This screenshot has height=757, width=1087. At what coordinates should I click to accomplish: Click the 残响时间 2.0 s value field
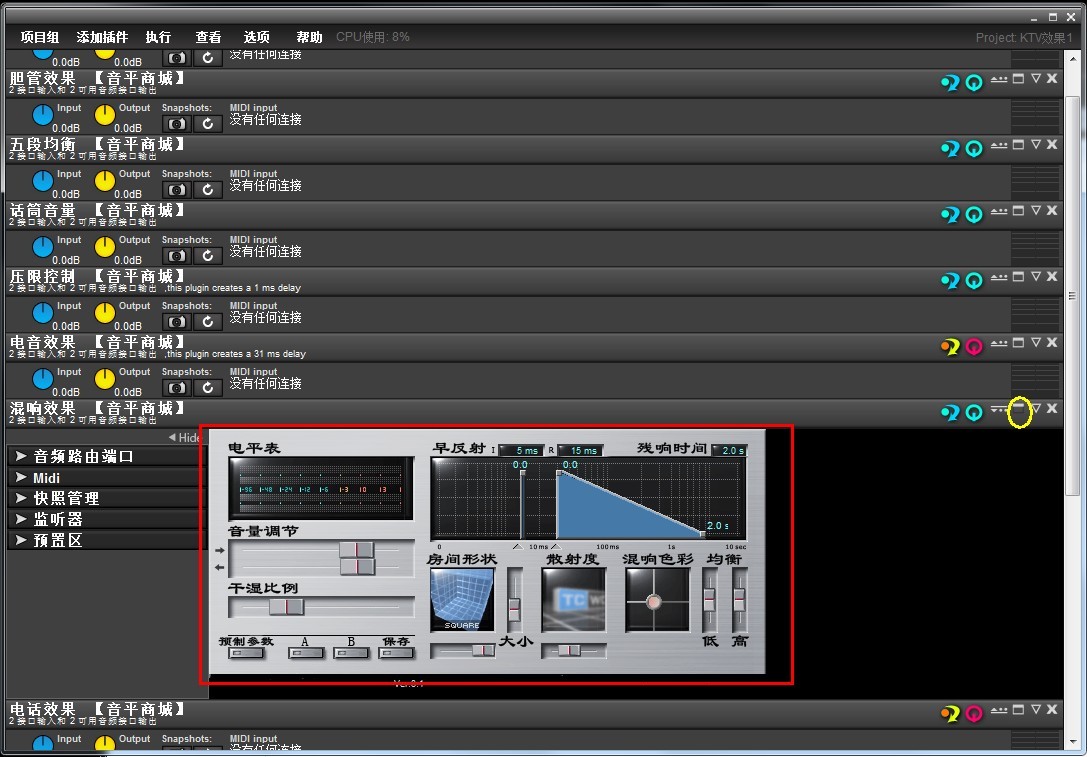(729, 451)
